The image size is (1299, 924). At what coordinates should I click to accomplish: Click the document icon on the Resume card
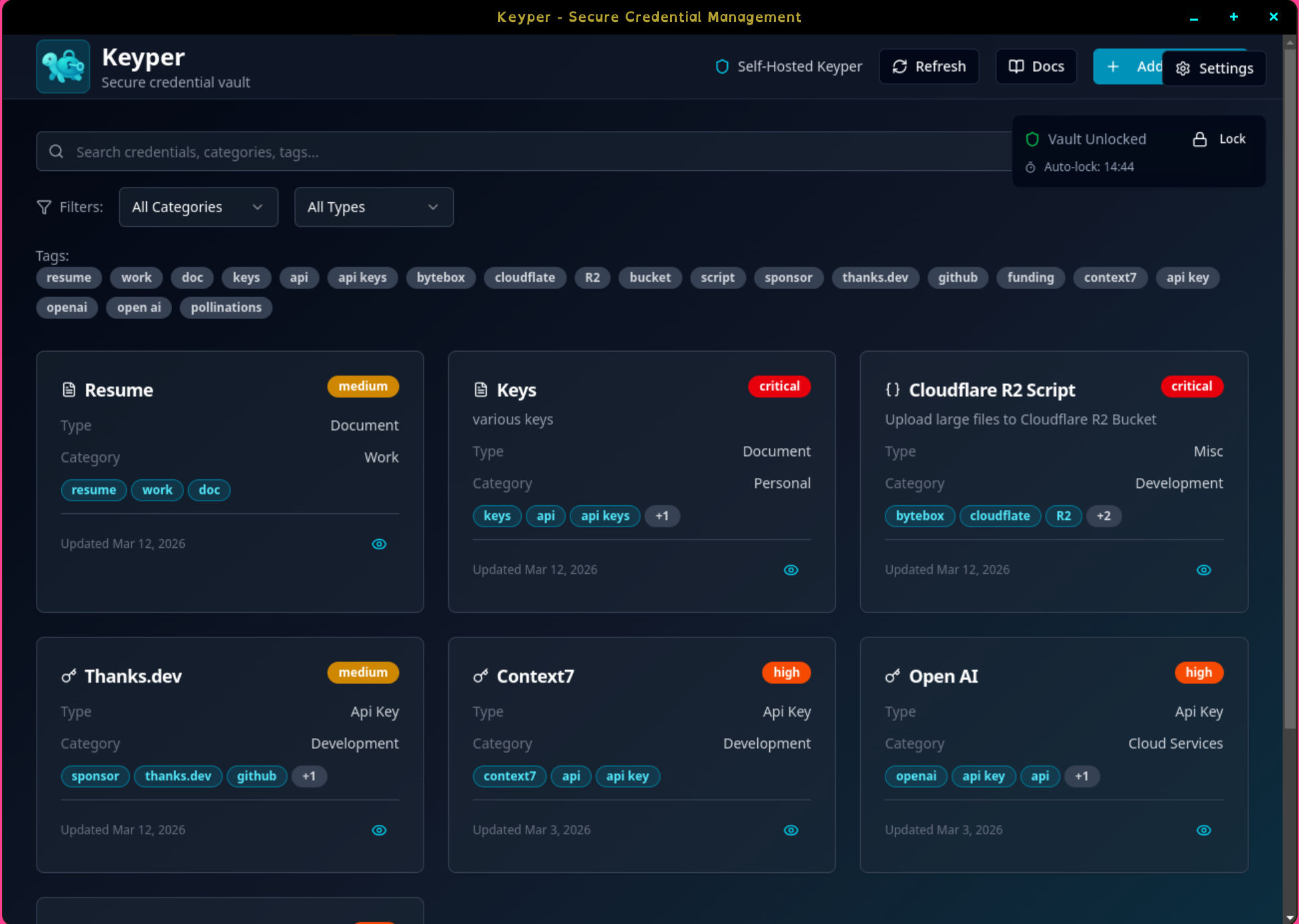pyautogui.click(x=68, y=390)
